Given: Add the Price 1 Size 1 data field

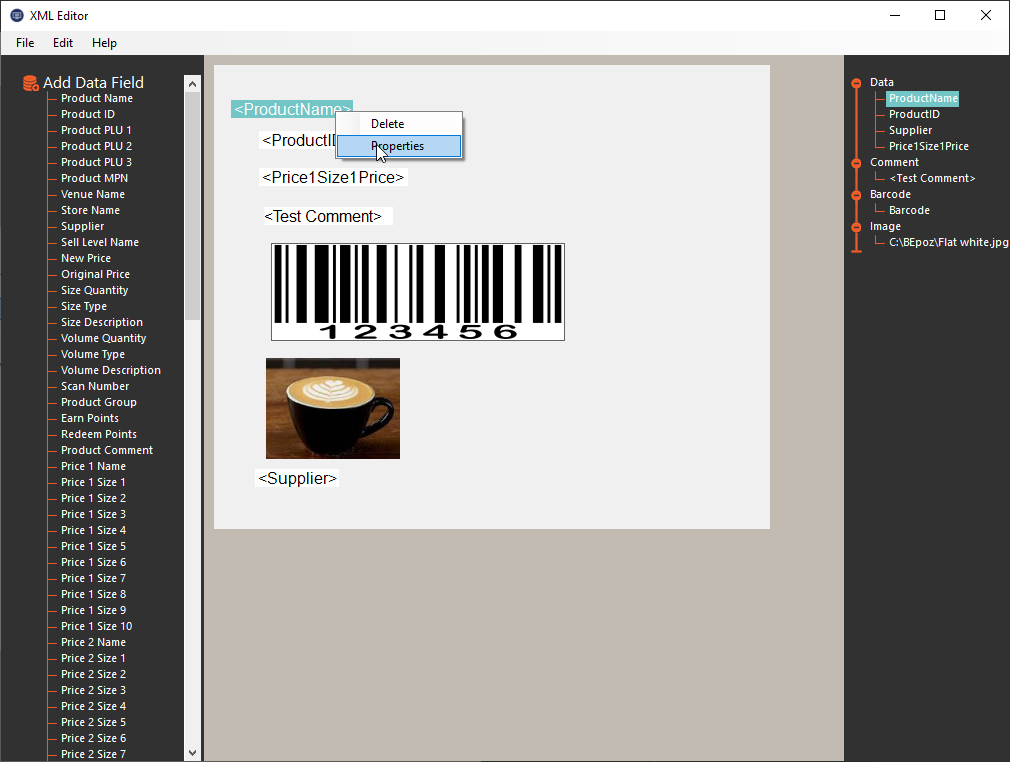Looking at the screenshot, I should [93, 482].
